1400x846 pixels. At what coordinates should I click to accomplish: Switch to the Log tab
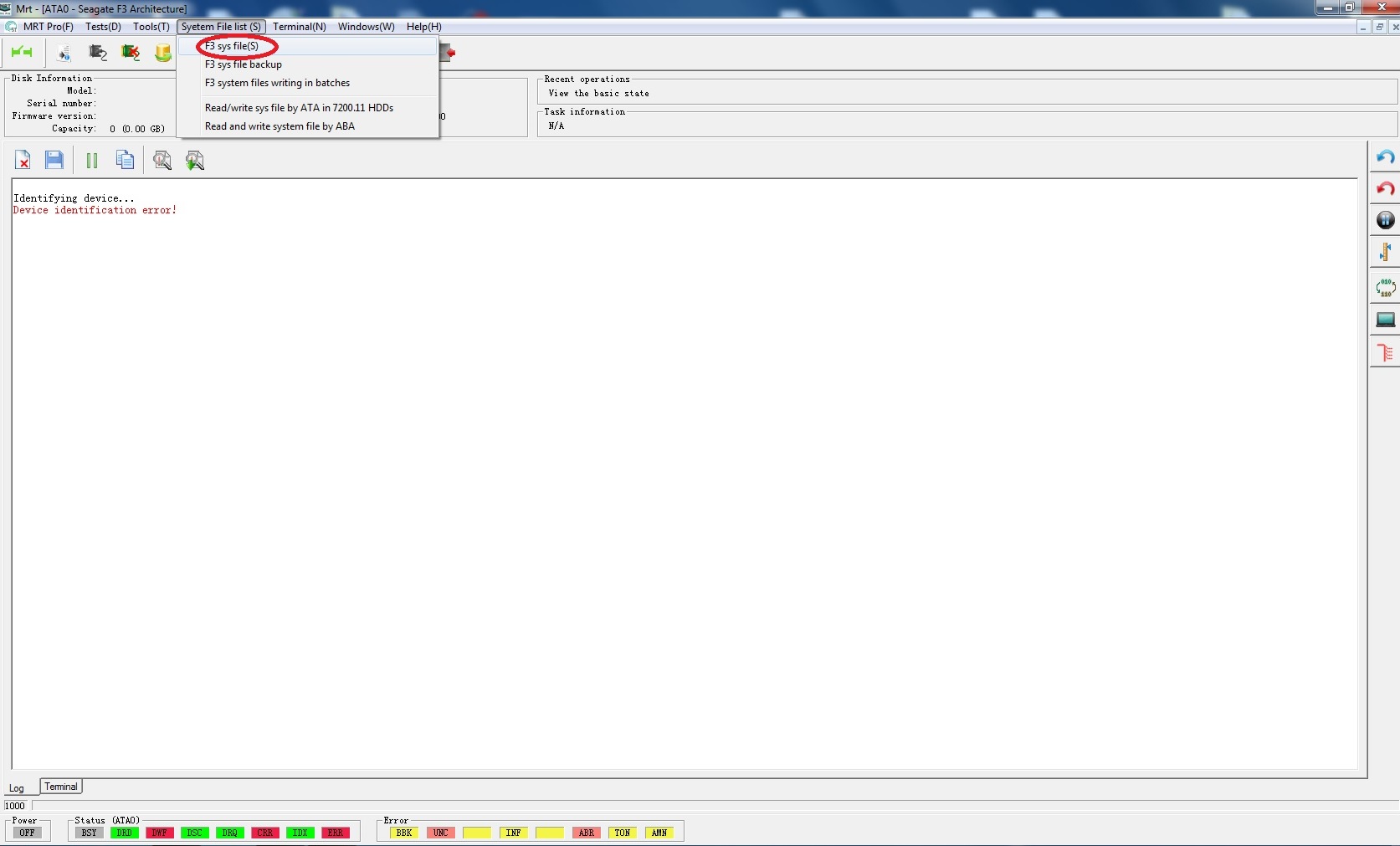17,788
